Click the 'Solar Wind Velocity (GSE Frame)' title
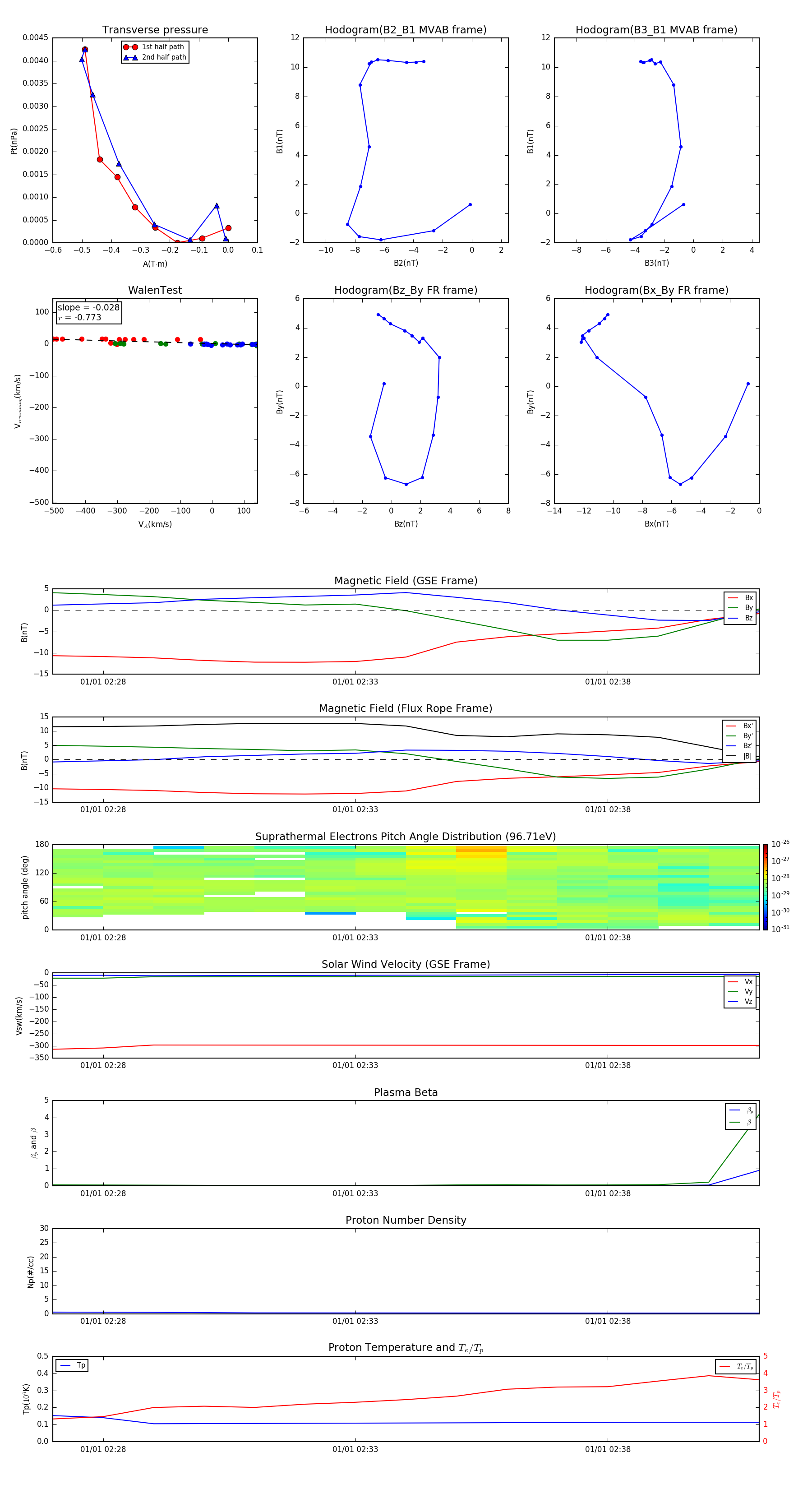This screenshot has height=1489, width=812. click(x=406, y=964)
